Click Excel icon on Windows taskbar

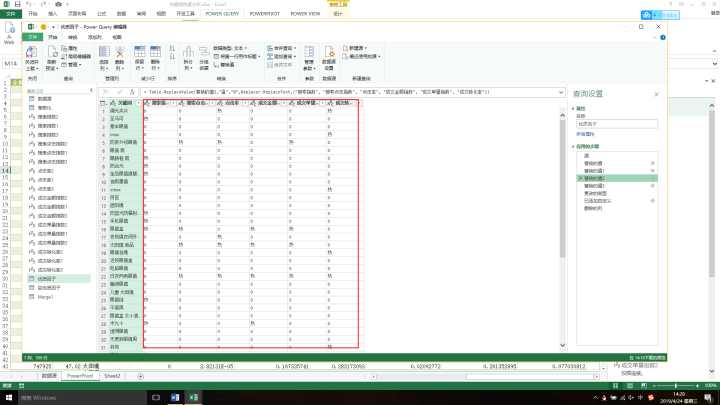pyautogui.click(x=194, y=397)
